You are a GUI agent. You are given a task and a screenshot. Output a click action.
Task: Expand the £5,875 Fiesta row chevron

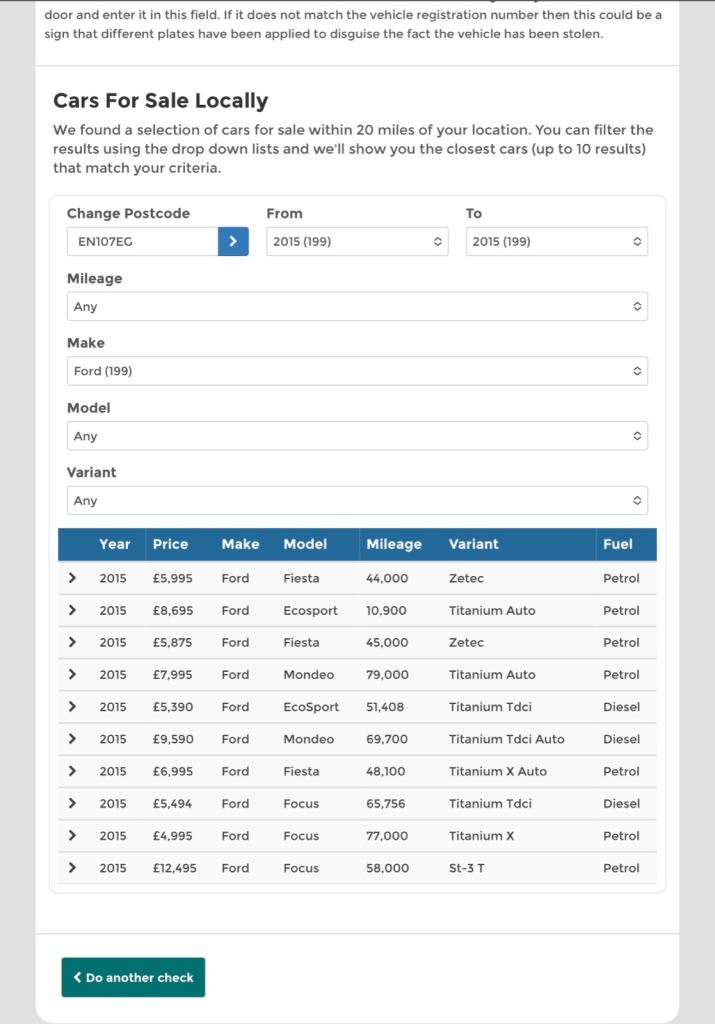(72, 642)
